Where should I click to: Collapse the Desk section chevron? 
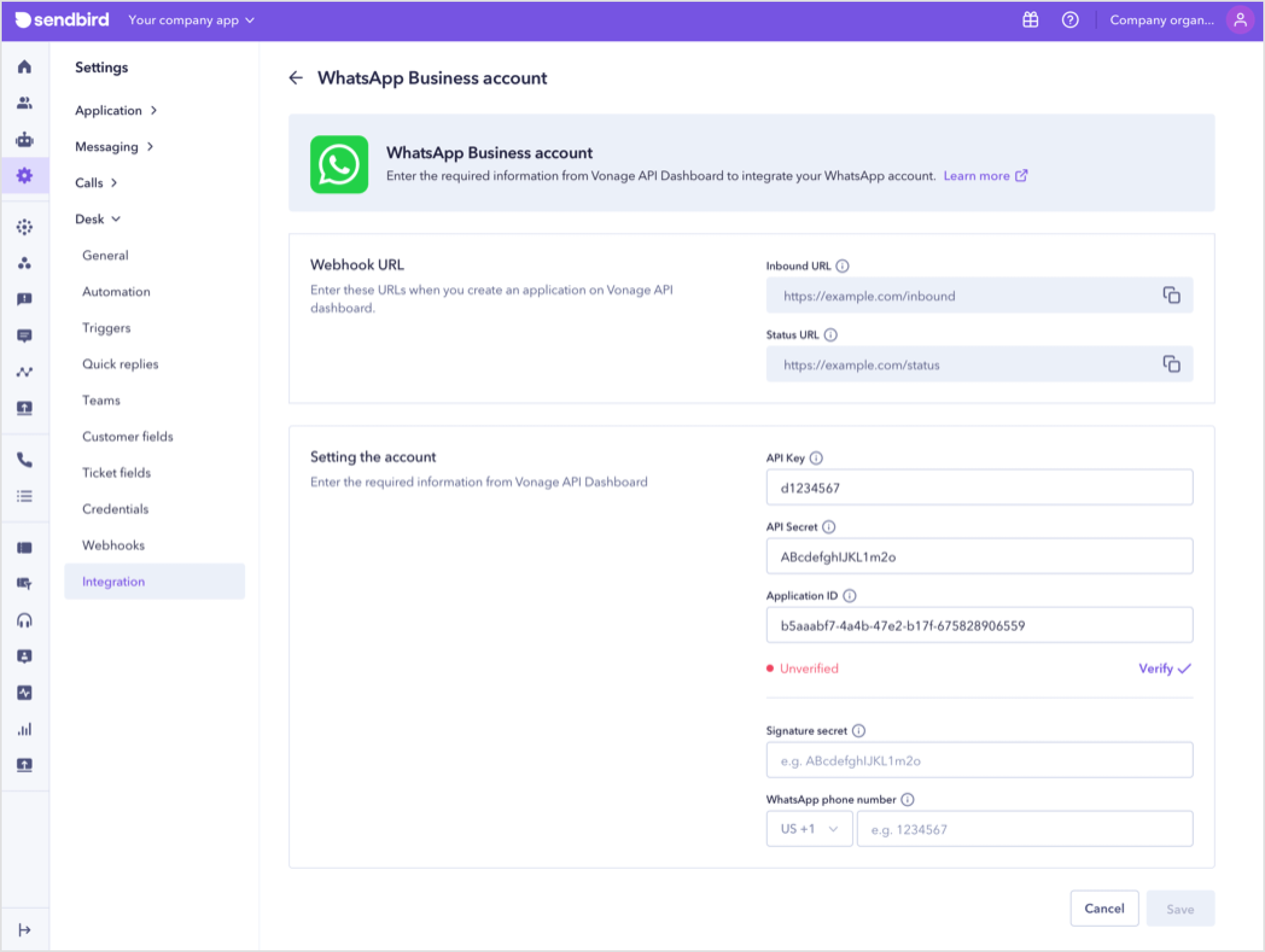point(116,218)
